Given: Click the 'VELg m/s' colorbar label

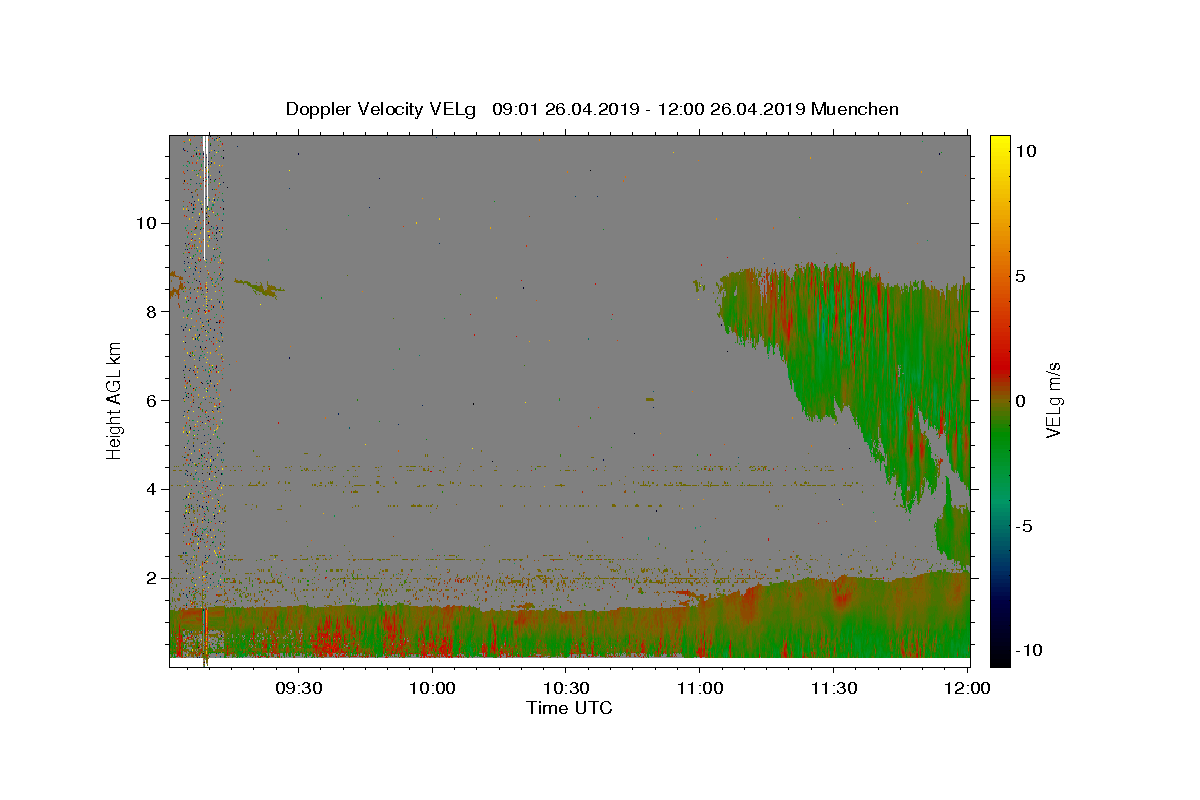Looking at the screenshot, I should click(x=1053, y=400).
